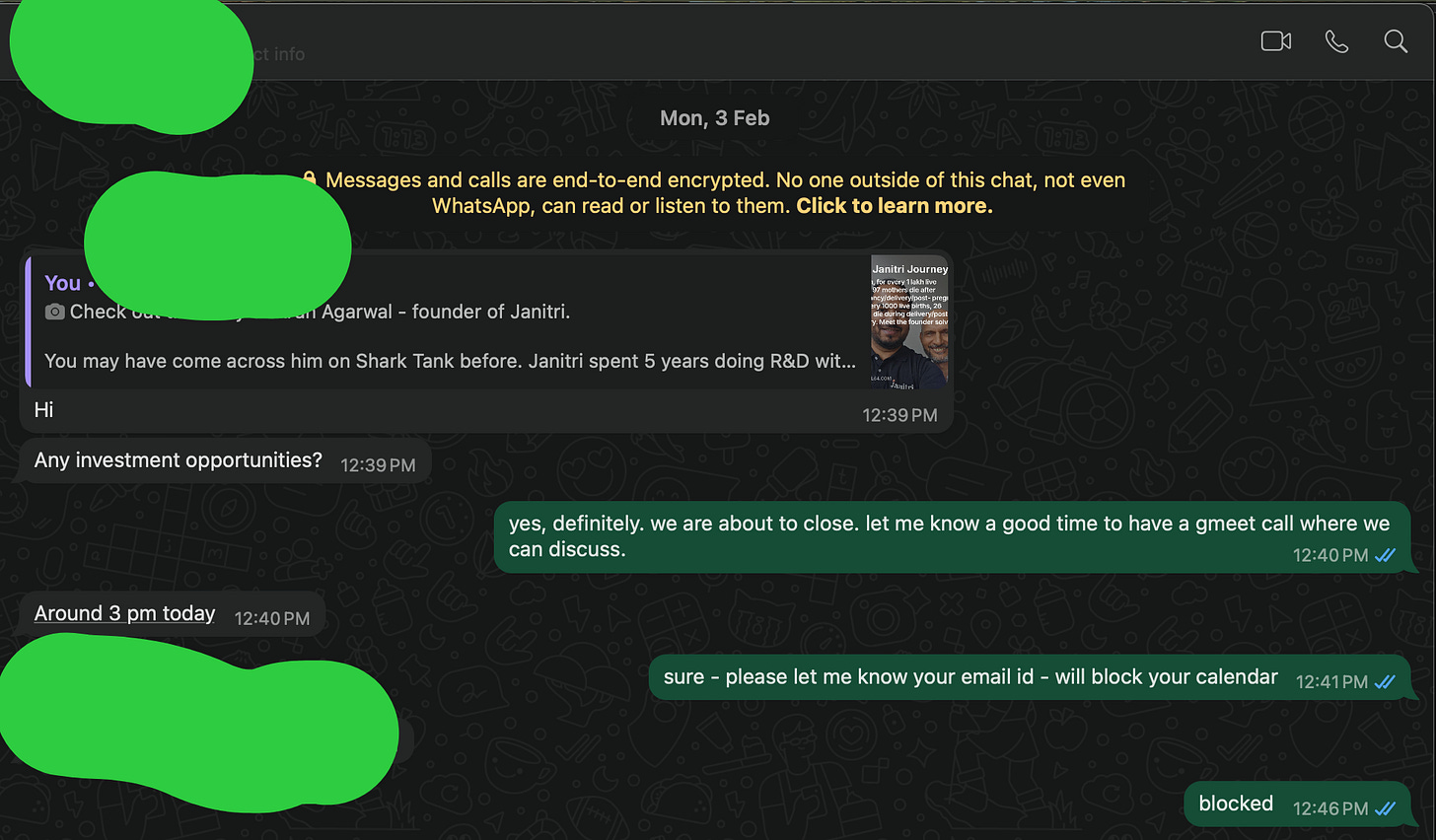Image resolution: width=1436 pixels, height=840 pixels.
Task: Start a video call with this contact
Action: click(x=1276, y=41)
